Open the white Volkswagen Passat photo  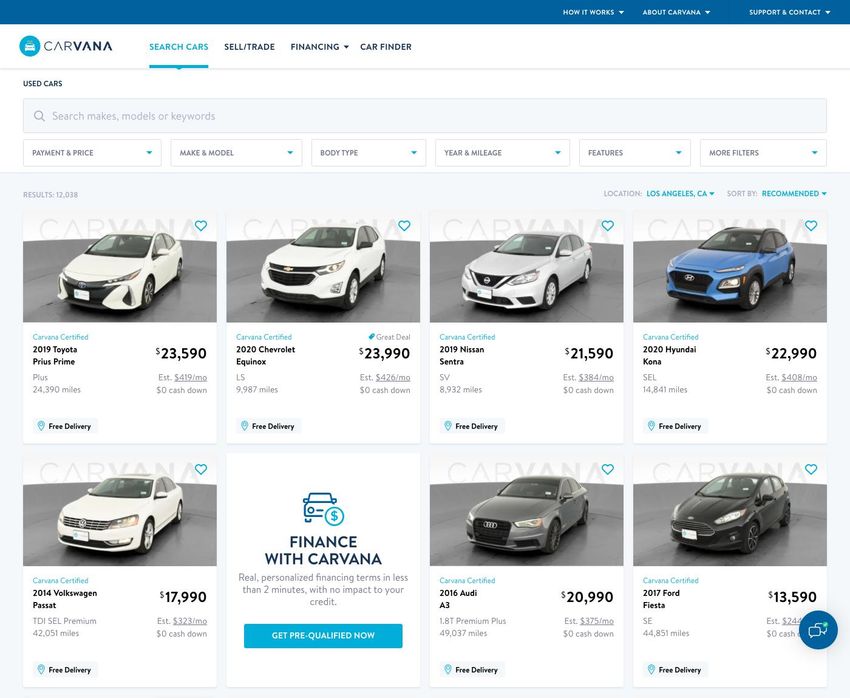point(120,511)
